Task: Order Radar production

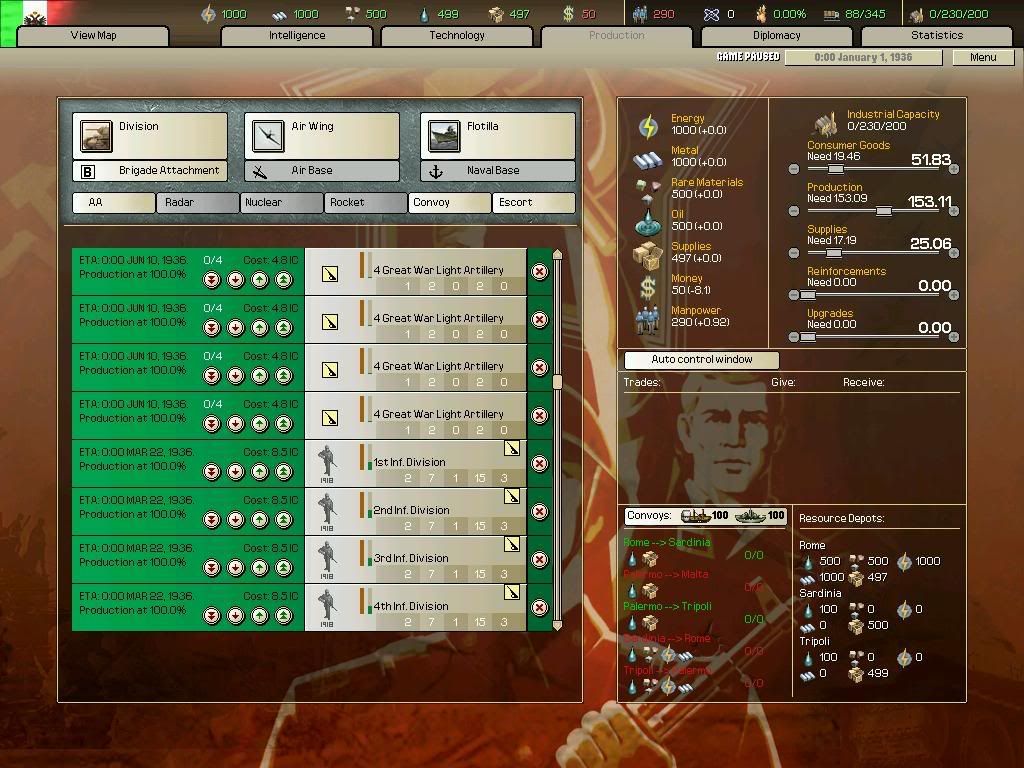Action: click(197, 203)
